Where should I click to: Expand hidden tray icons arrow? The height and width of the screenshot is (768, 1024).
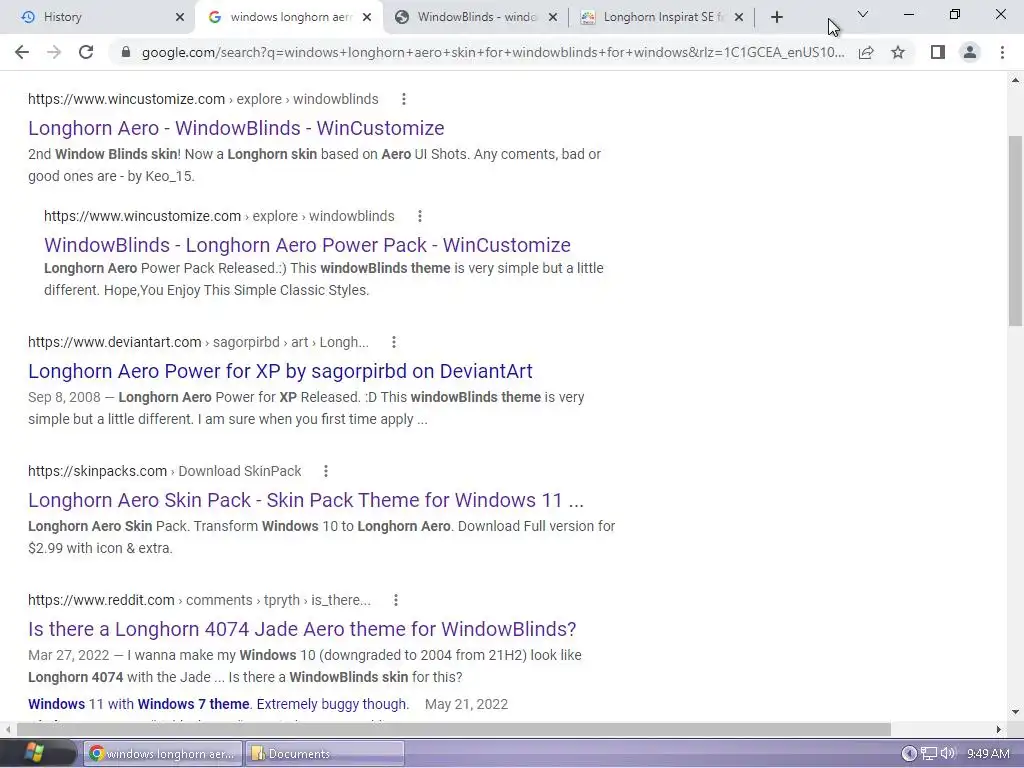(x=908, y=754)
